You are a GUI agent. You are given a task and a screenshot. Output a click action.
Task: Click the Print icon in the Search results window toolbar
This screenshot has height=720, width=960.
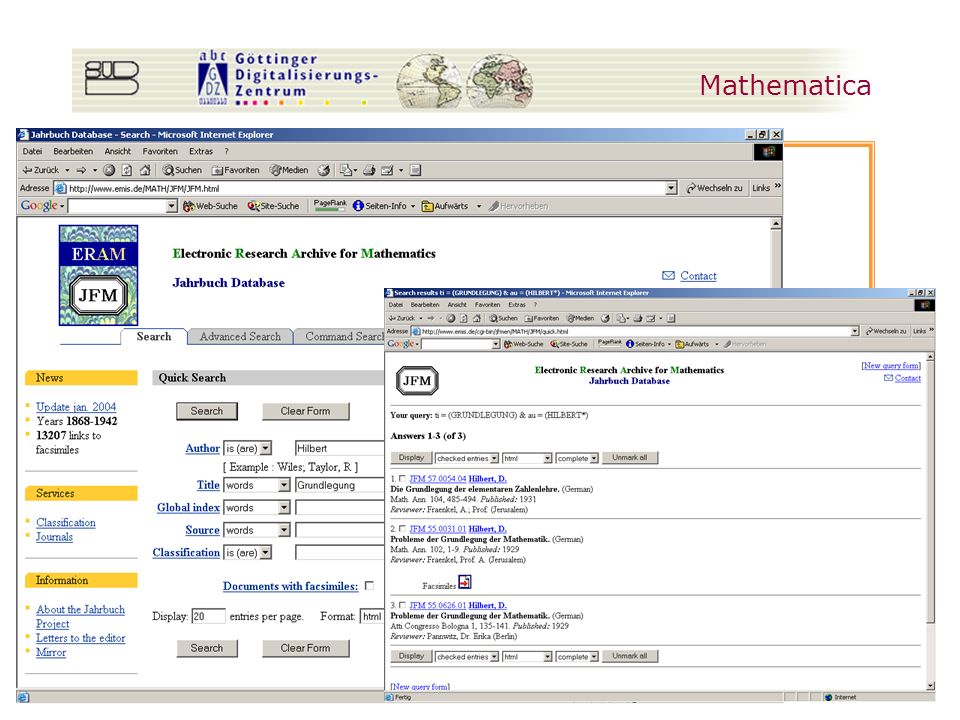click(637, 318)
